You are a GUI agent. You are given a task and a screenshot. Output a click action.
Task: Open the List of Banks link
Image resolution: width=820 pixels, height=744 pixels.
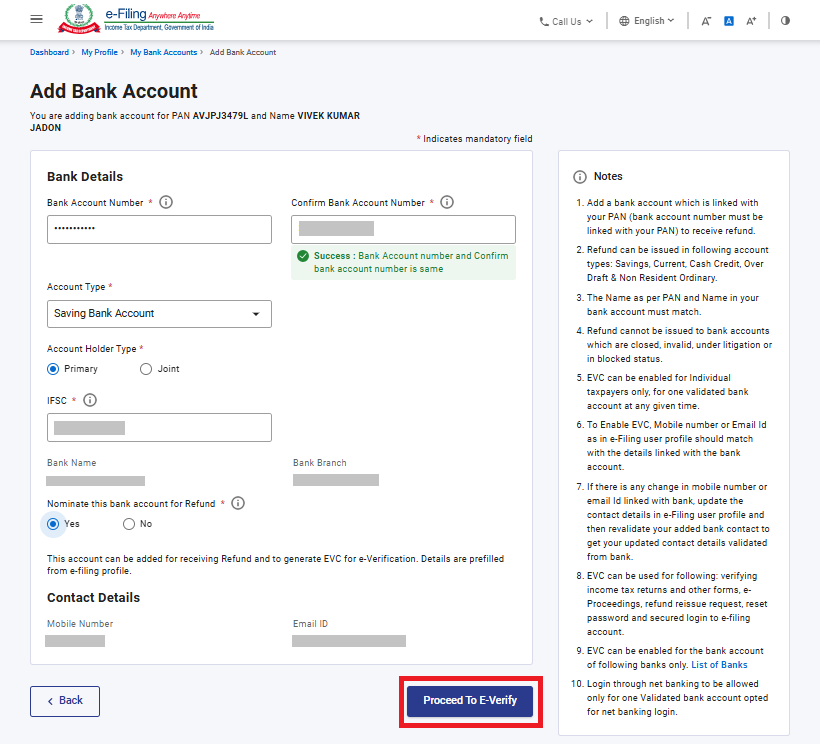(x=722, y=665)
